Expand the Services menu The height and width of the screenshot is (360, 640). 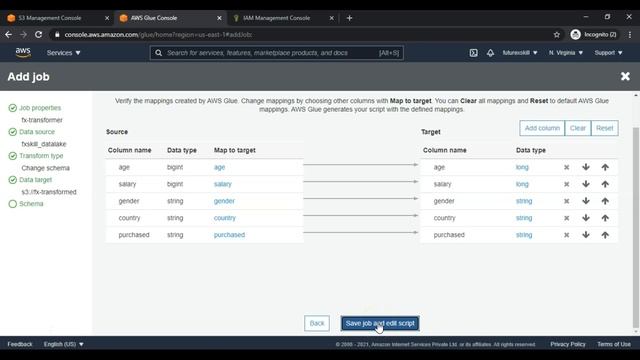pos(63,53)
